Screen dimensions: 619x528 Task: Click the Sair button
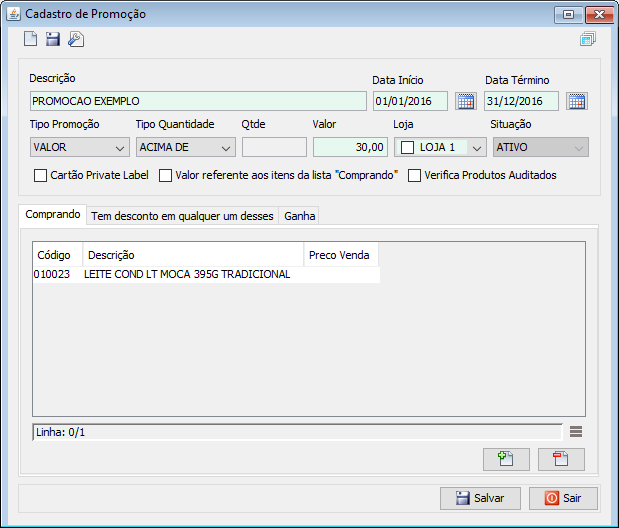tap(563, 498)
